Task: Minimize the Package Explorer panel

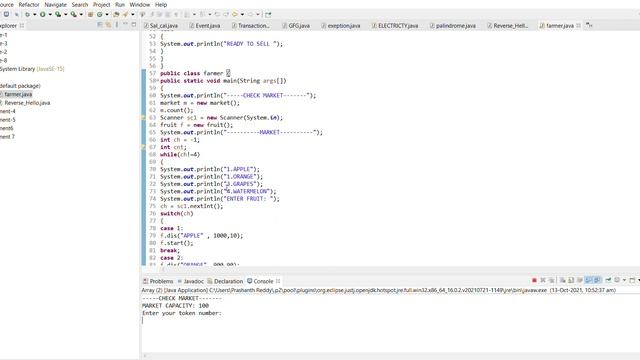Action: (125, 24)
